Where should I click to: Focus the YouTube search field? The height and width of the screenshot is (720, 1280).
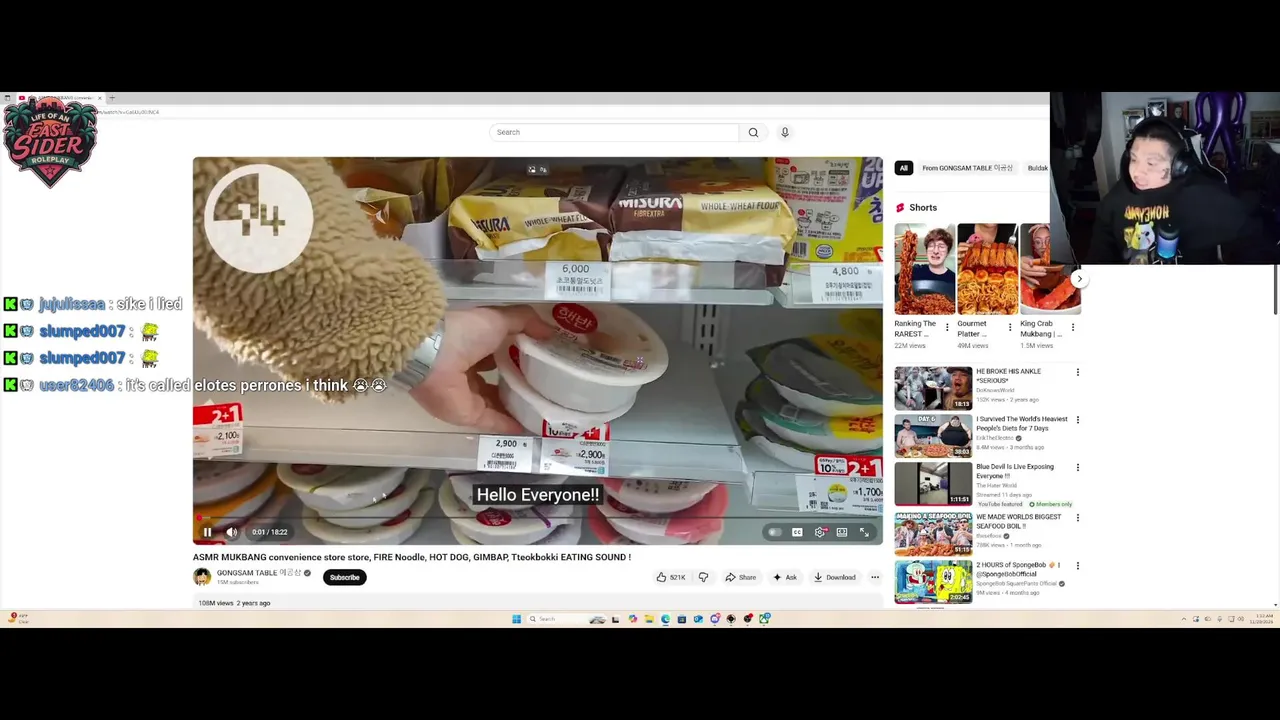pos(614,132)
